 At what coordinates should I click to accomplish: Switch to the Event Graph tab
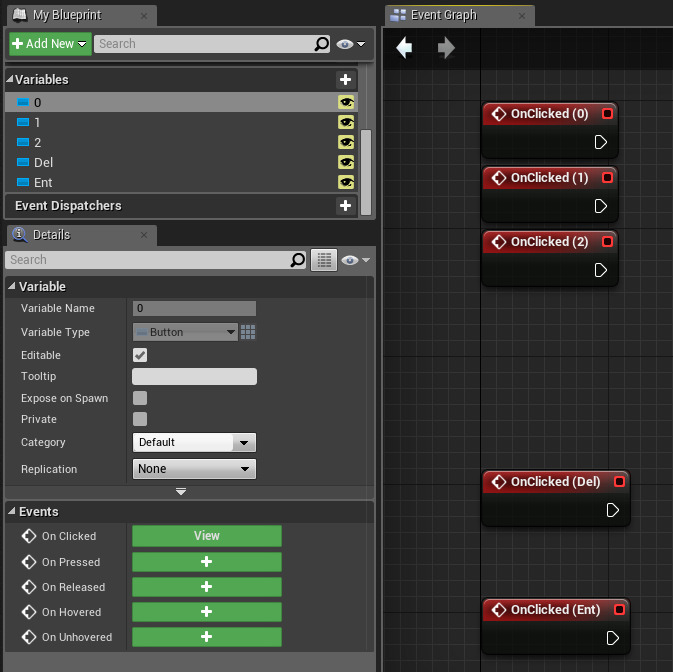(x=444, y=15)
